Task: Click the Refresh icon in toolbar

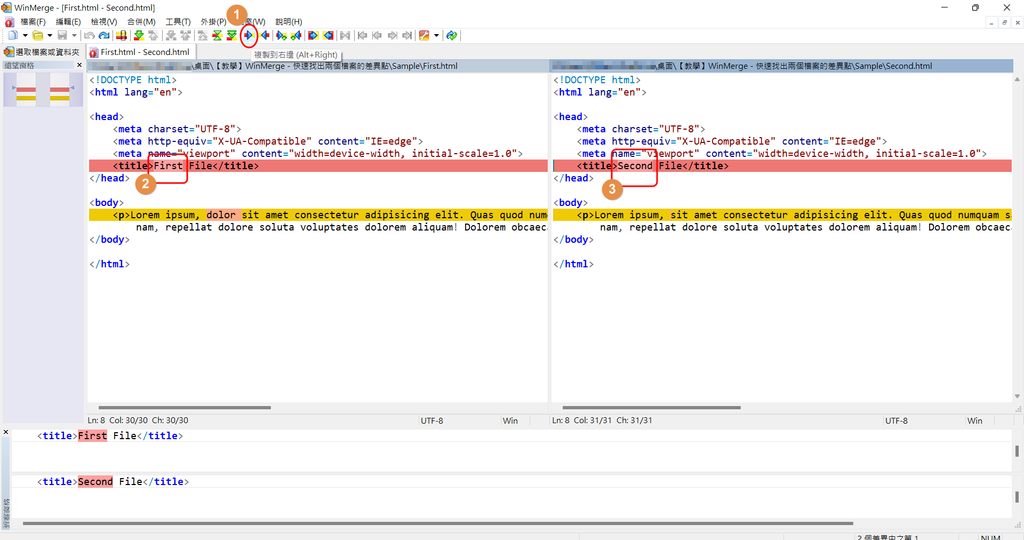Action: pos(452,36)
